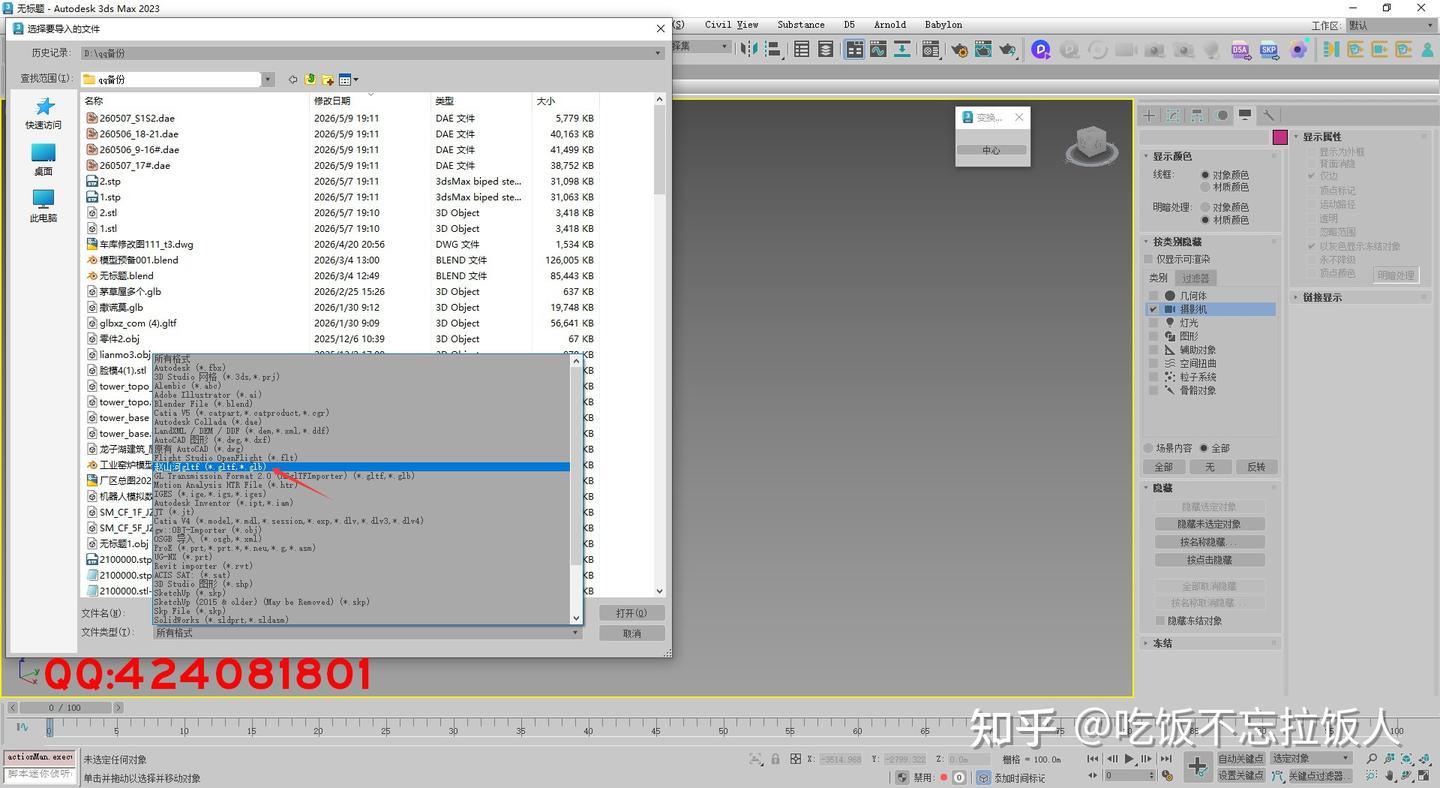This screenshot has width=1440, height=788.
Task: Enable 仅显示可渲染 checkbox
Action: click(1149, 259)
